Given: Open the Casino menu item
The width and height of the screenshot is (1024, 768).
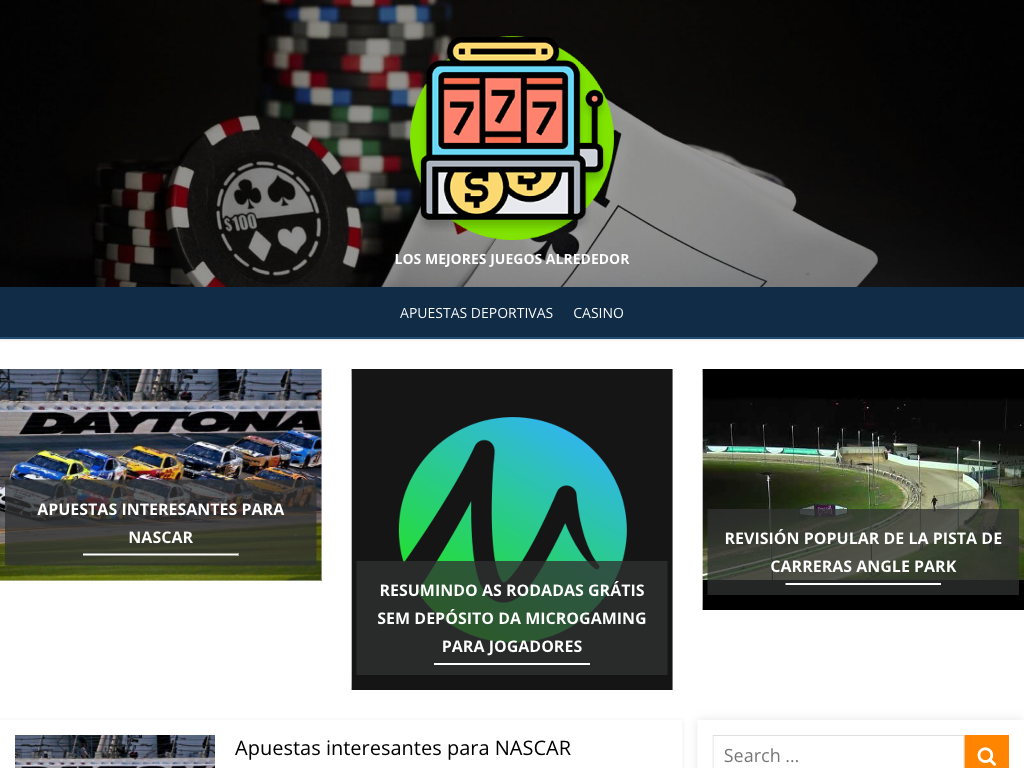Looking at the screenshot, I should point(598,313).
